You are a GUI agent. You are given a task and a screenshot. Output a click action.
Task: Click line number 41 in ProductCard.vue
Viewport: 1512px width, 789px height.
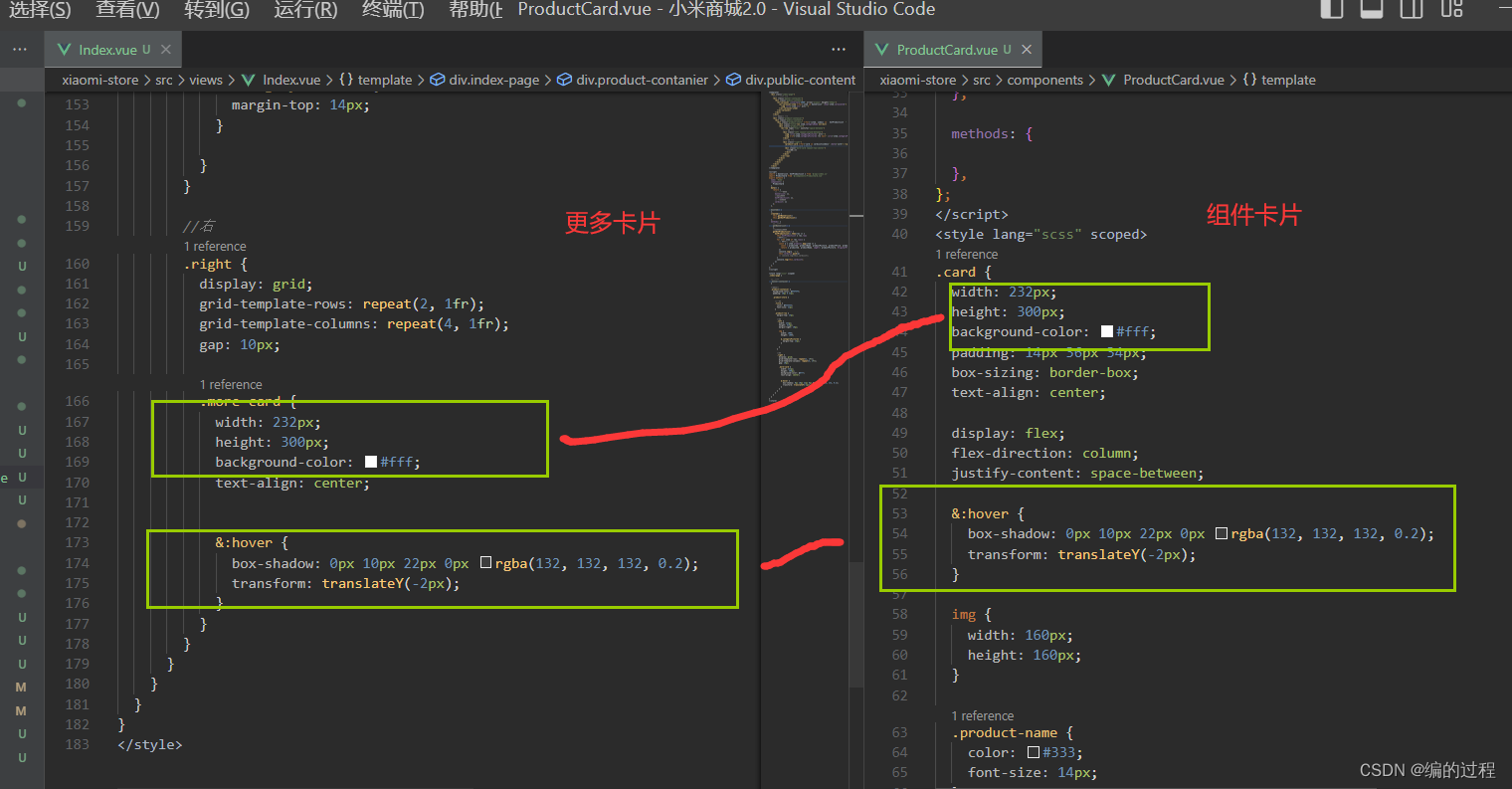coord(899,272)
